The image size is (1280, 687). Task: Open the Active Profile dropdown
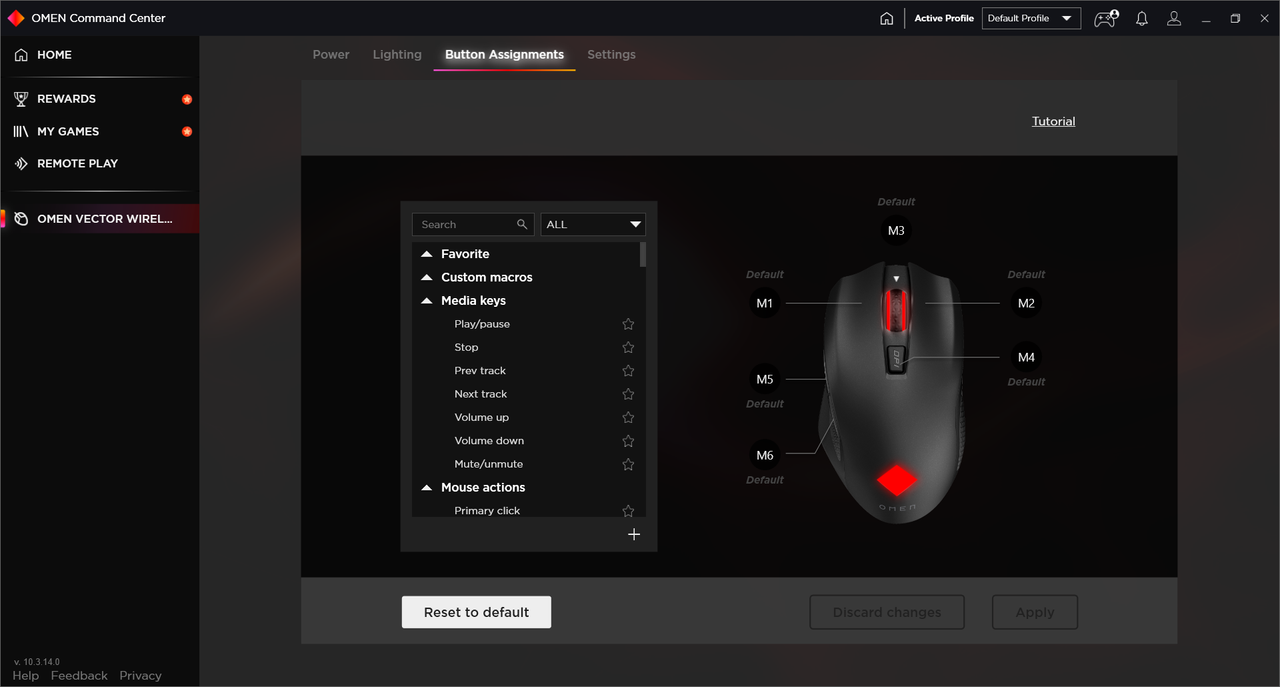[1031, 18]
